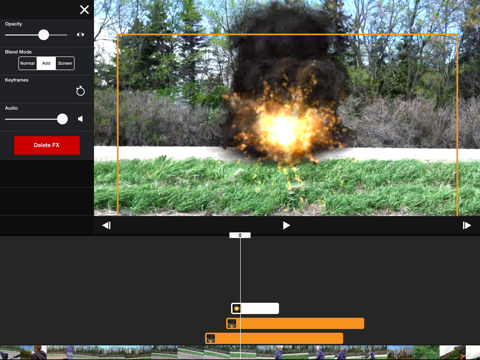
Task: Click thumbnail icon of bottom orange clip
Action: pos(211,338)
